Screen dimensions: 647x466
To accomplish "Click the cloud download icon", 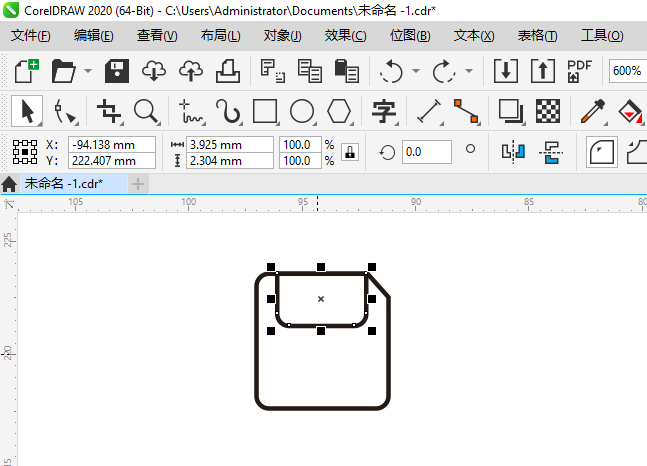I will coord(154,71).
